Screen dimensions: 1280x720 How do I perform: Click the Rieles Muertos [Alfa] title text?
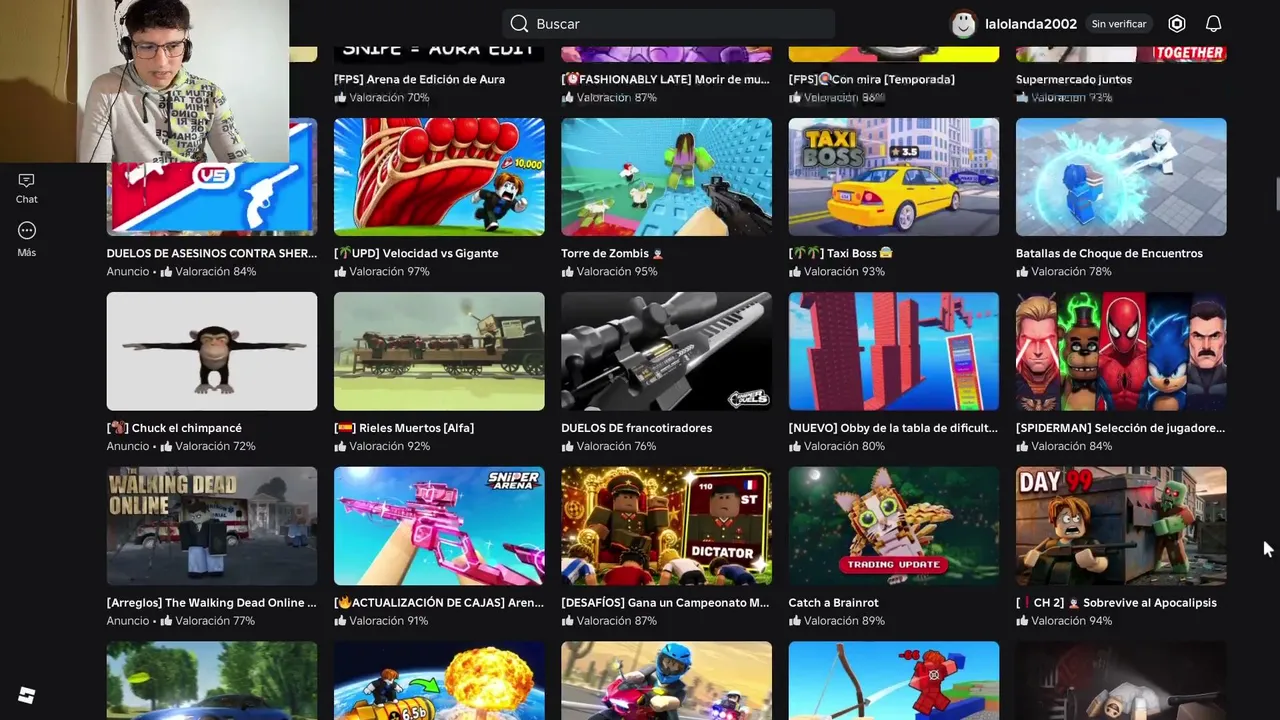tap(404, 428)
